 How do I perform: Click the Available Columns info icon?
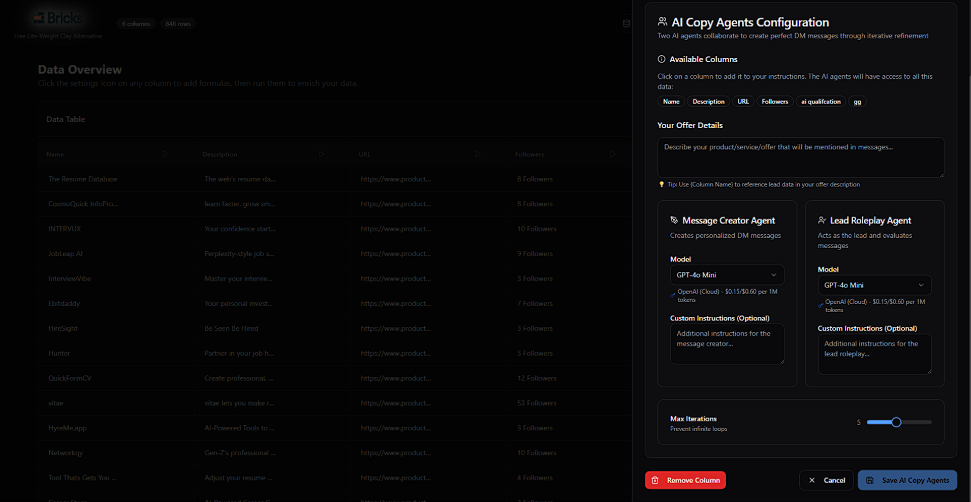(662, 60)
